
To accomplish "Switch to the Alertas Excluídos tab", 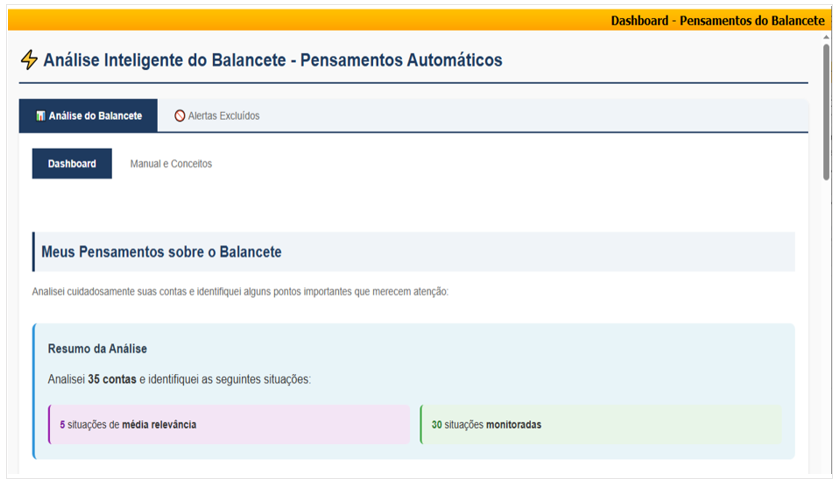I will coord(217,116).
